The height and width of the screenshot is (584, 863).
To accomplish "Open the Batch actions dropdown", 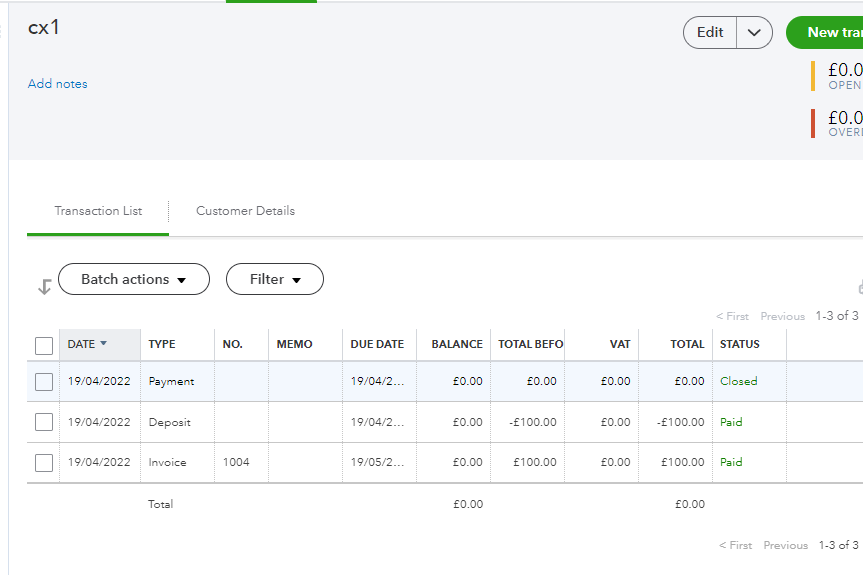I will (x=134, y=280).
